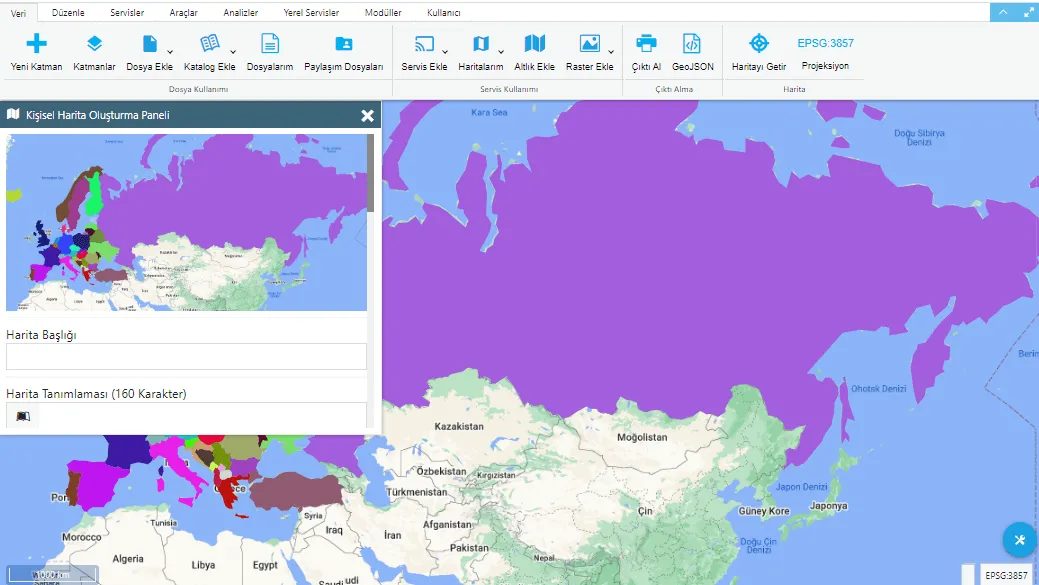The image size is (1039, 585).
Task: Collapse the ribbon with up chevron
Action: tap(1003, 12)
